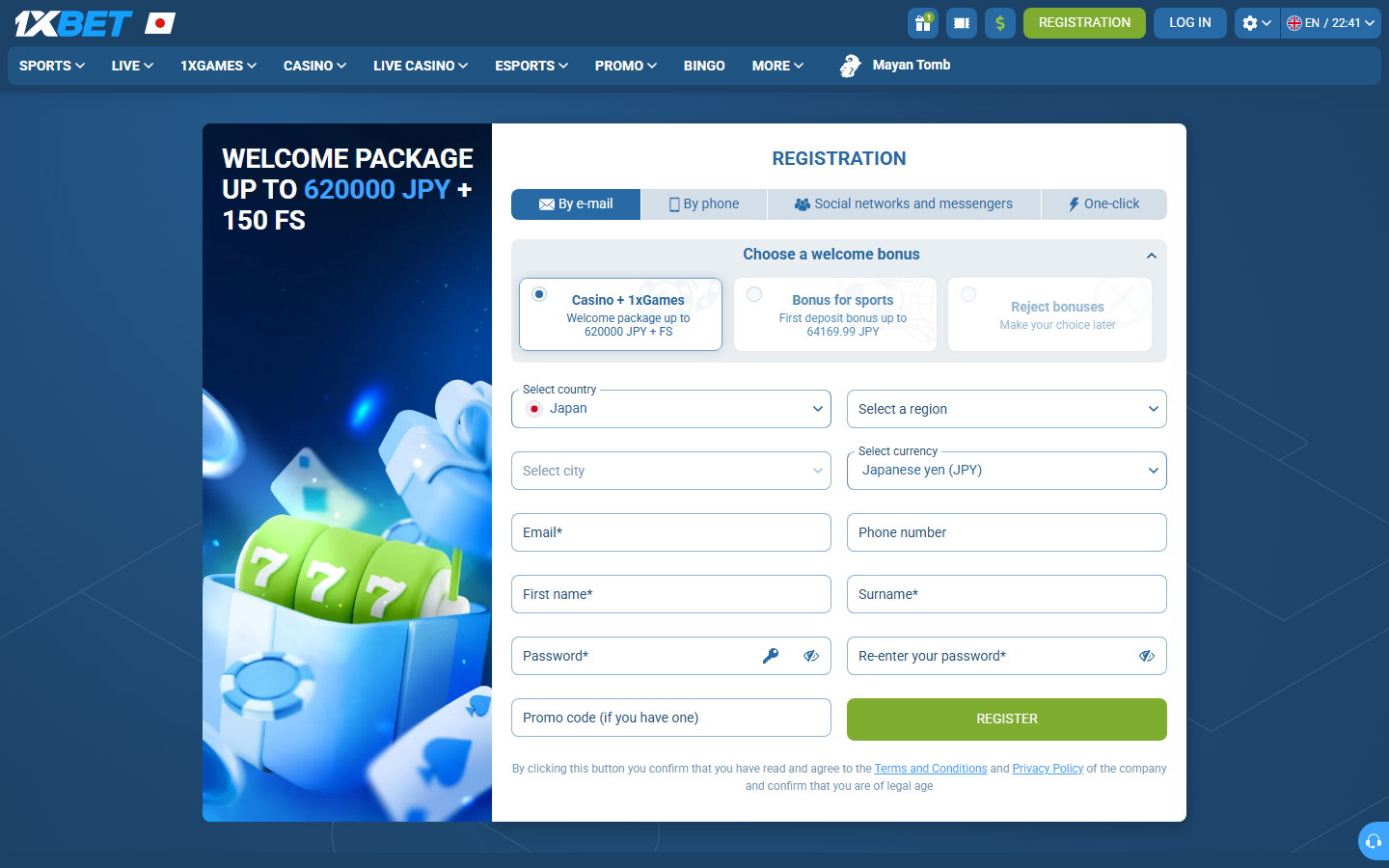The image size is (1389, 868).
Task: Click the coupon ticket icon in header
Action: tap(962, 23)
